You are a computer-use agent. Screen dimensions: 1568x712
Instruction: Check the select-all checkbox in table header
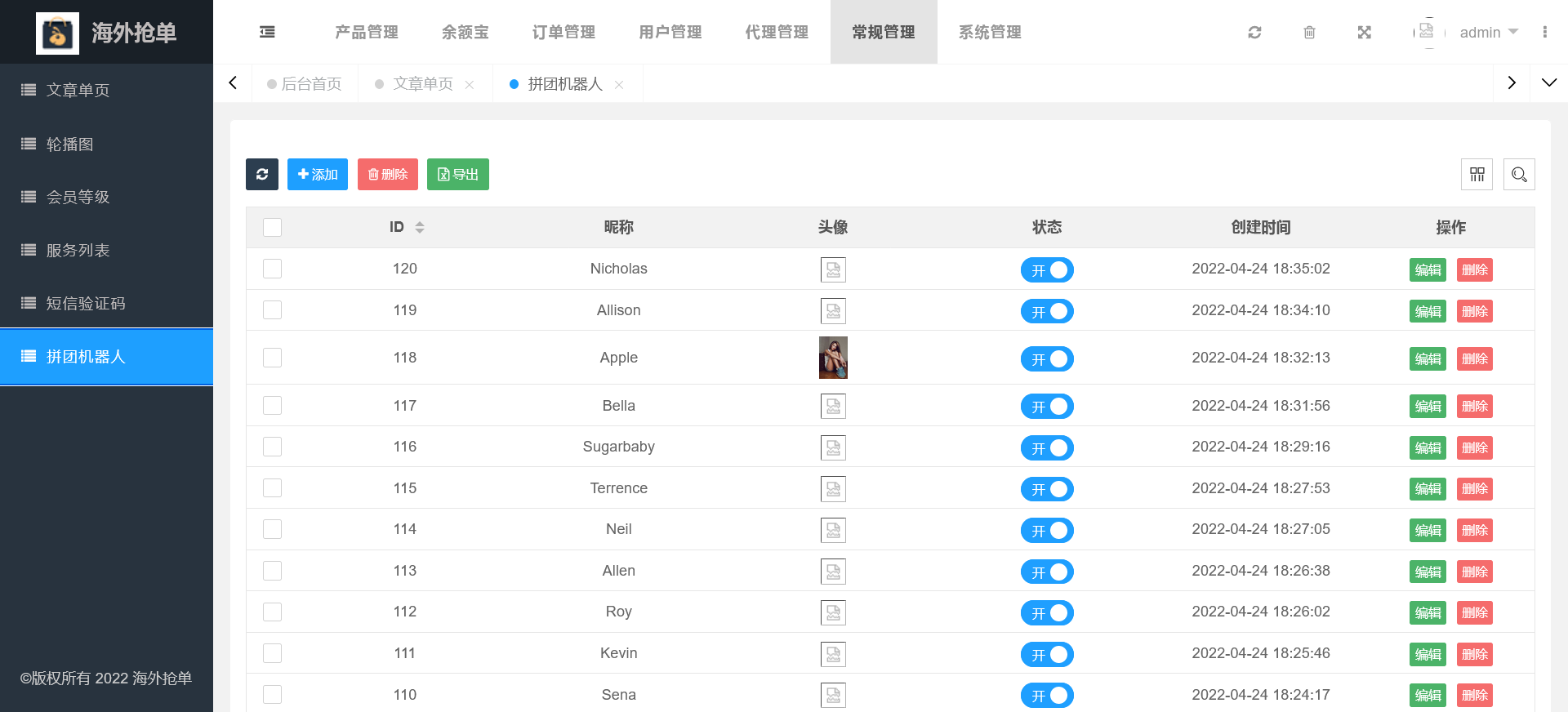[273, 227]
